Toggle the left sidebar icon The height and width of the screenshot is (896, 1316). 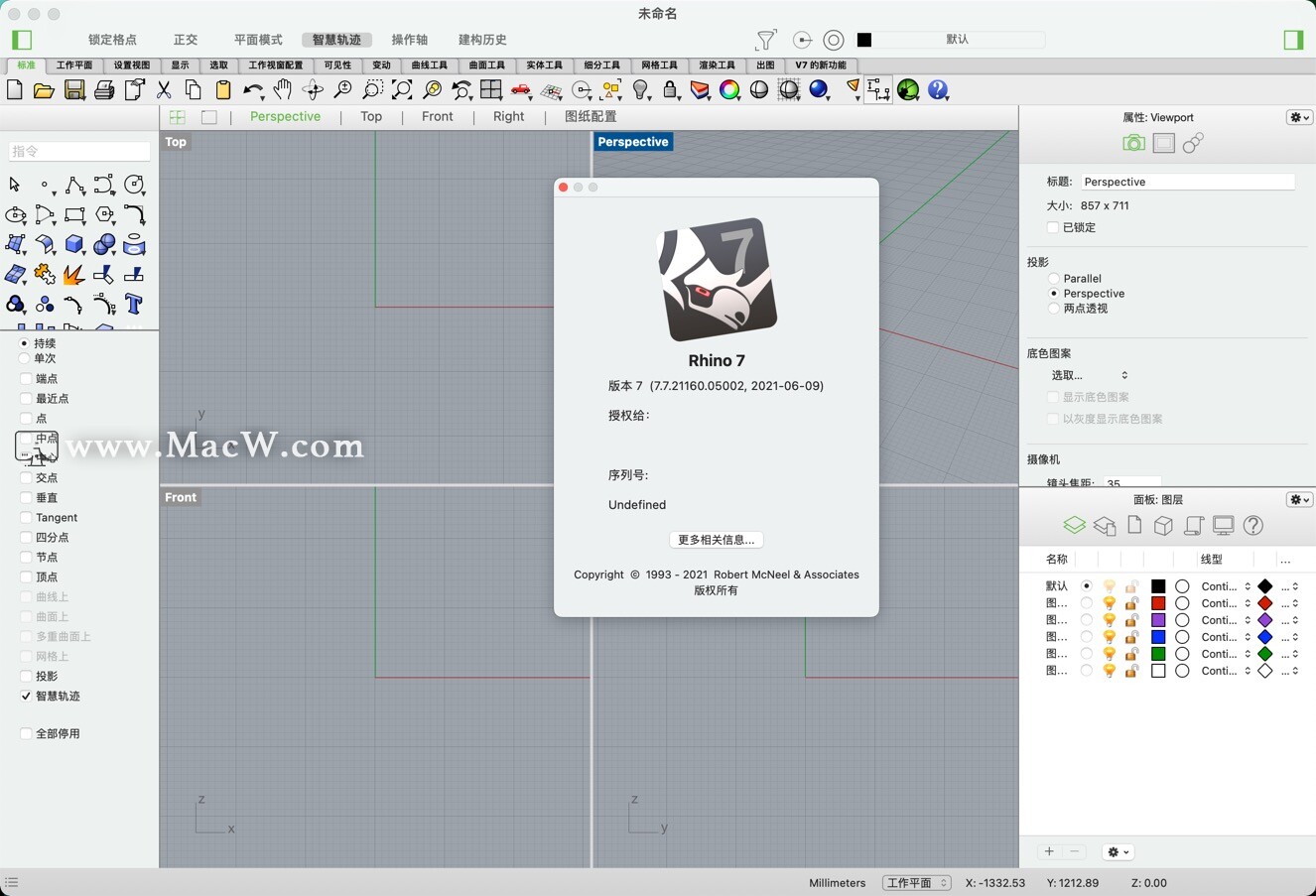pos(22,40)
